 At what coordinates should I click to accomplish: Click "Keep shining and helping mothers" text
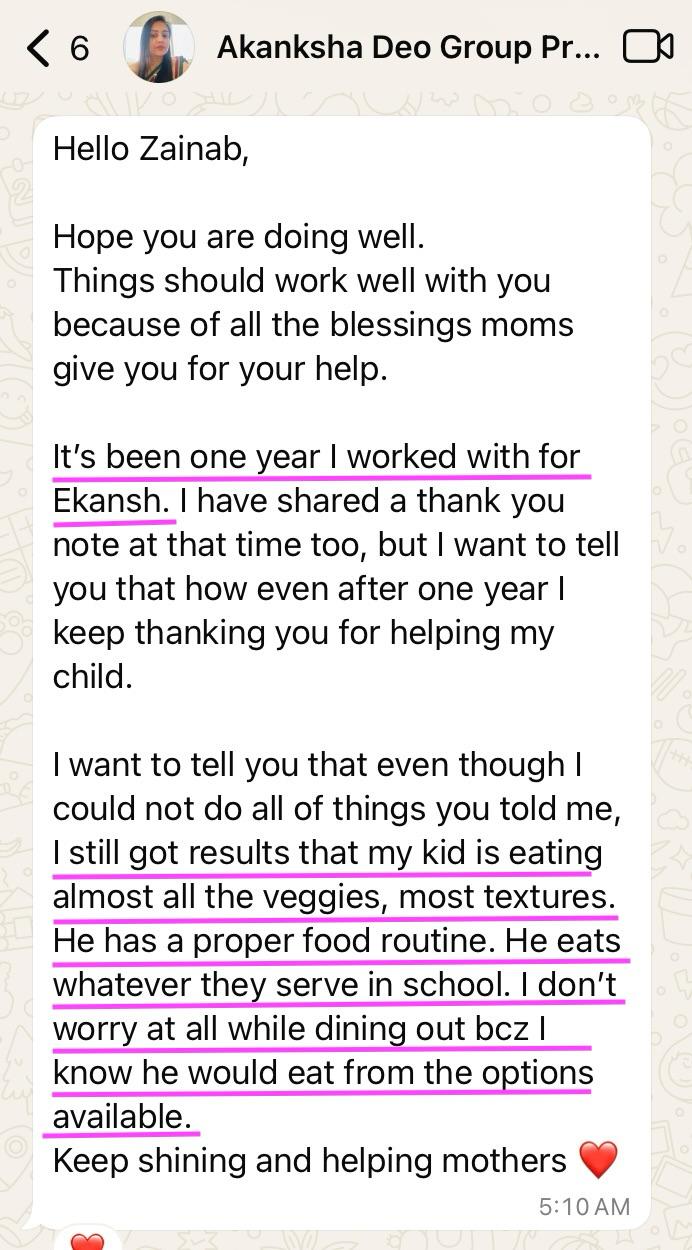(310, 1160)
